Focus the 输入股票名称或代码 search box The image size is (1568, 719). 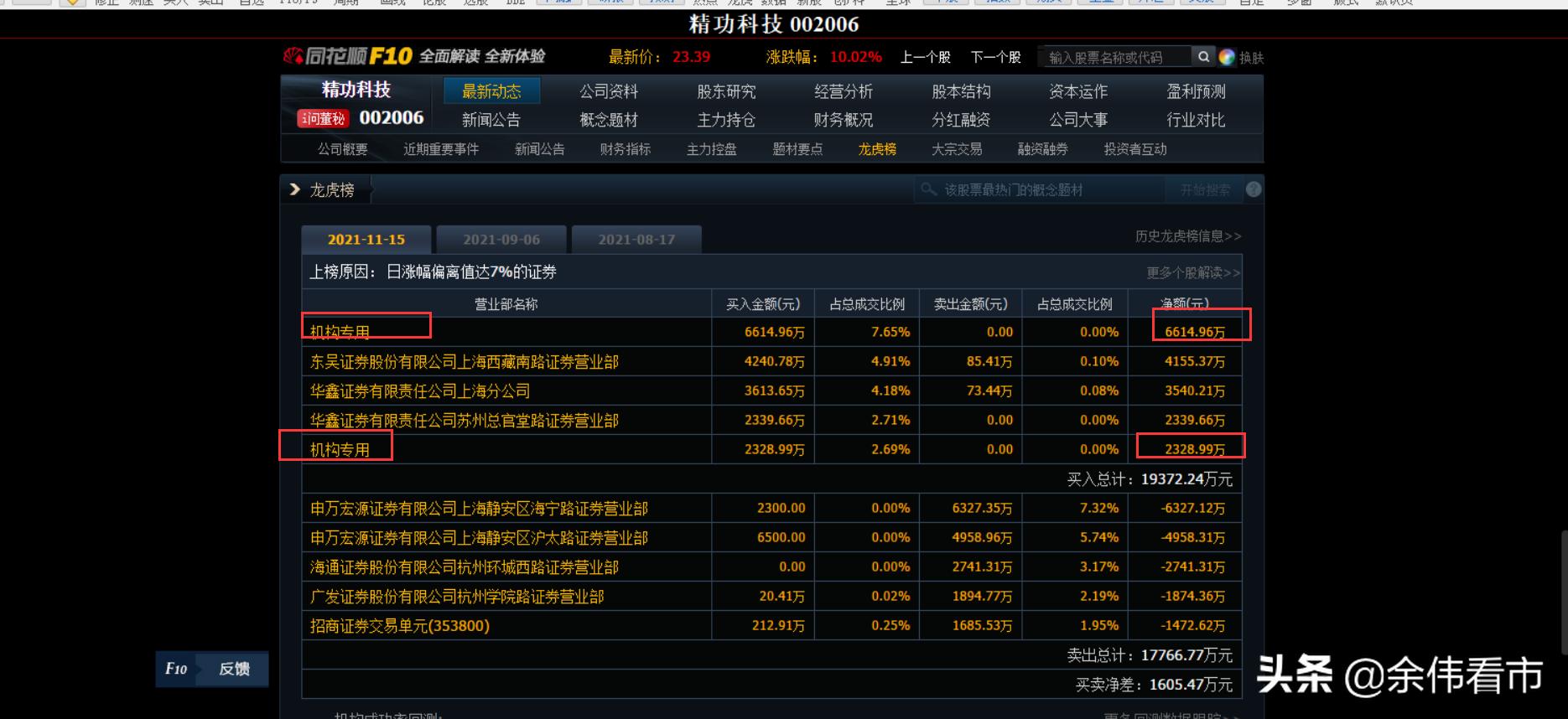[1114, 57]
